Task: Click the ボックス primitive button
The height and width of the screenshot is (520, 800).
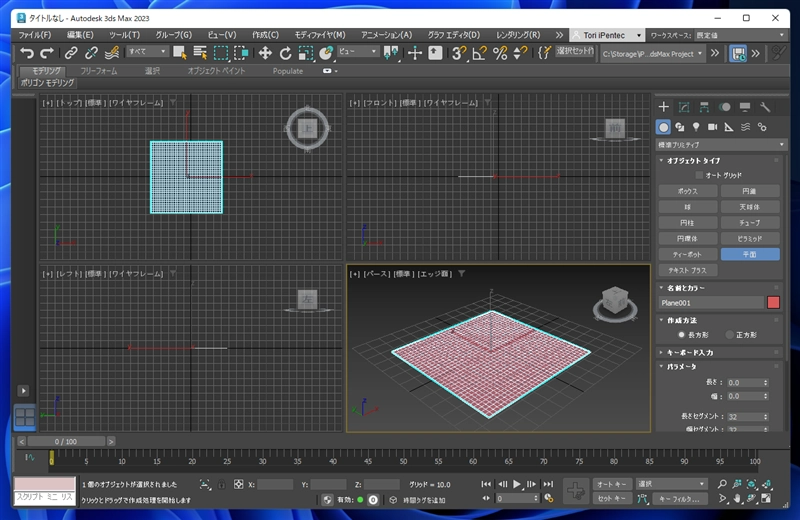Action: point(687,191)
